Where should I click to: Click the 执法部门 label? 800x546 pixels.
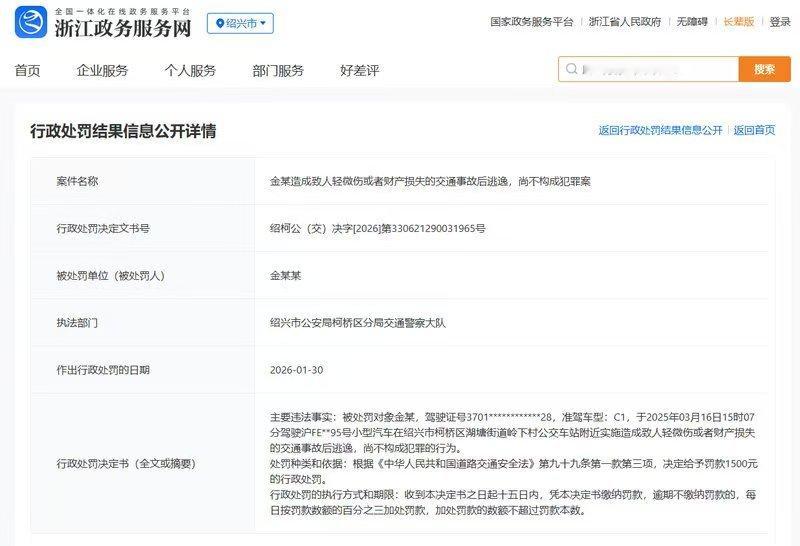(x=77, y=322)
